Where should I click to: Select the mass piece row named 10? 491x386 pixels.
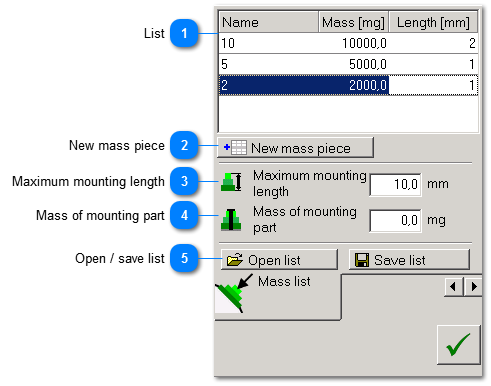coord(348,43)
